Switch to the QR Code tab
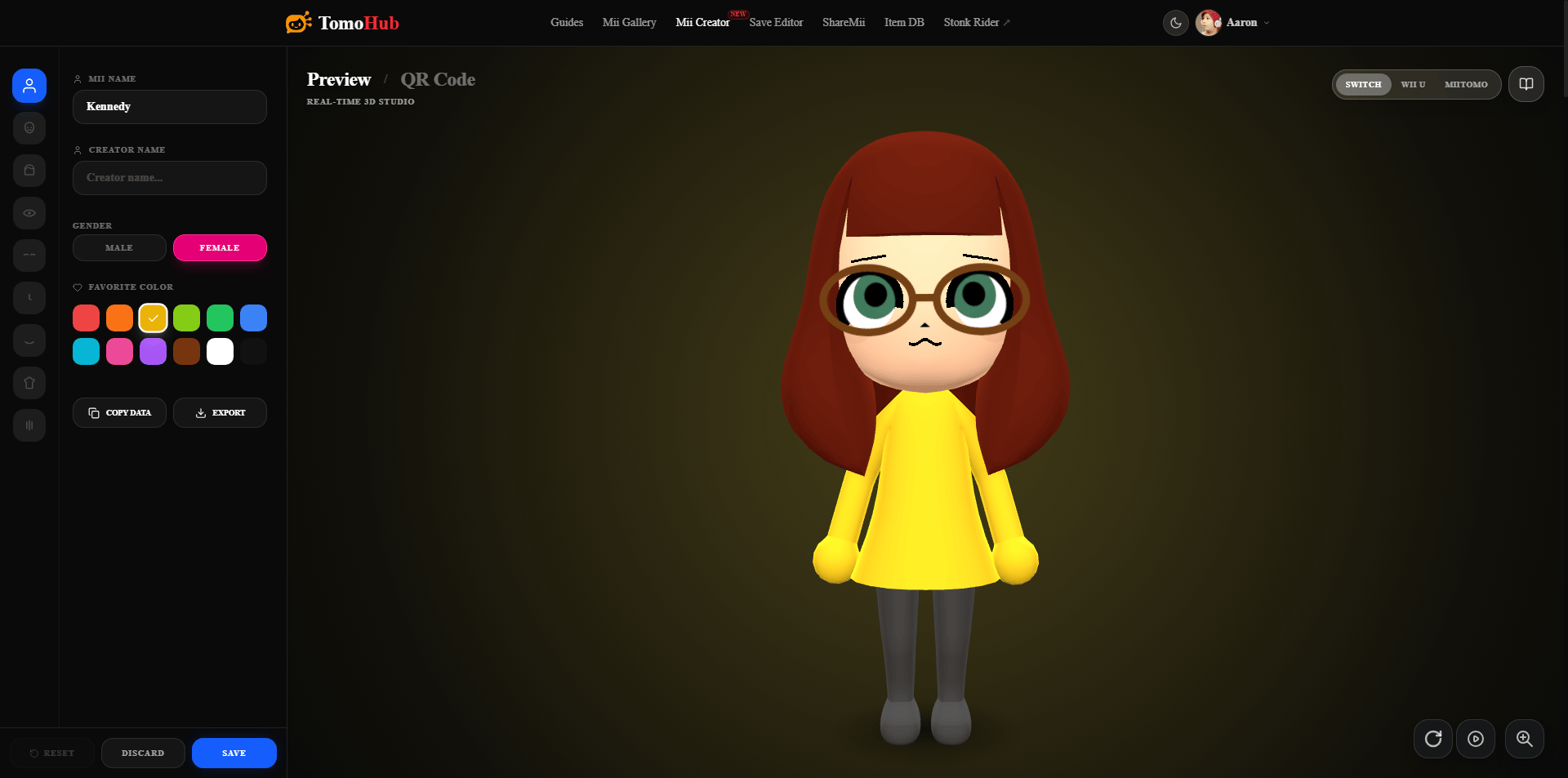1568x778 pixels. click(x=438, y=79)
